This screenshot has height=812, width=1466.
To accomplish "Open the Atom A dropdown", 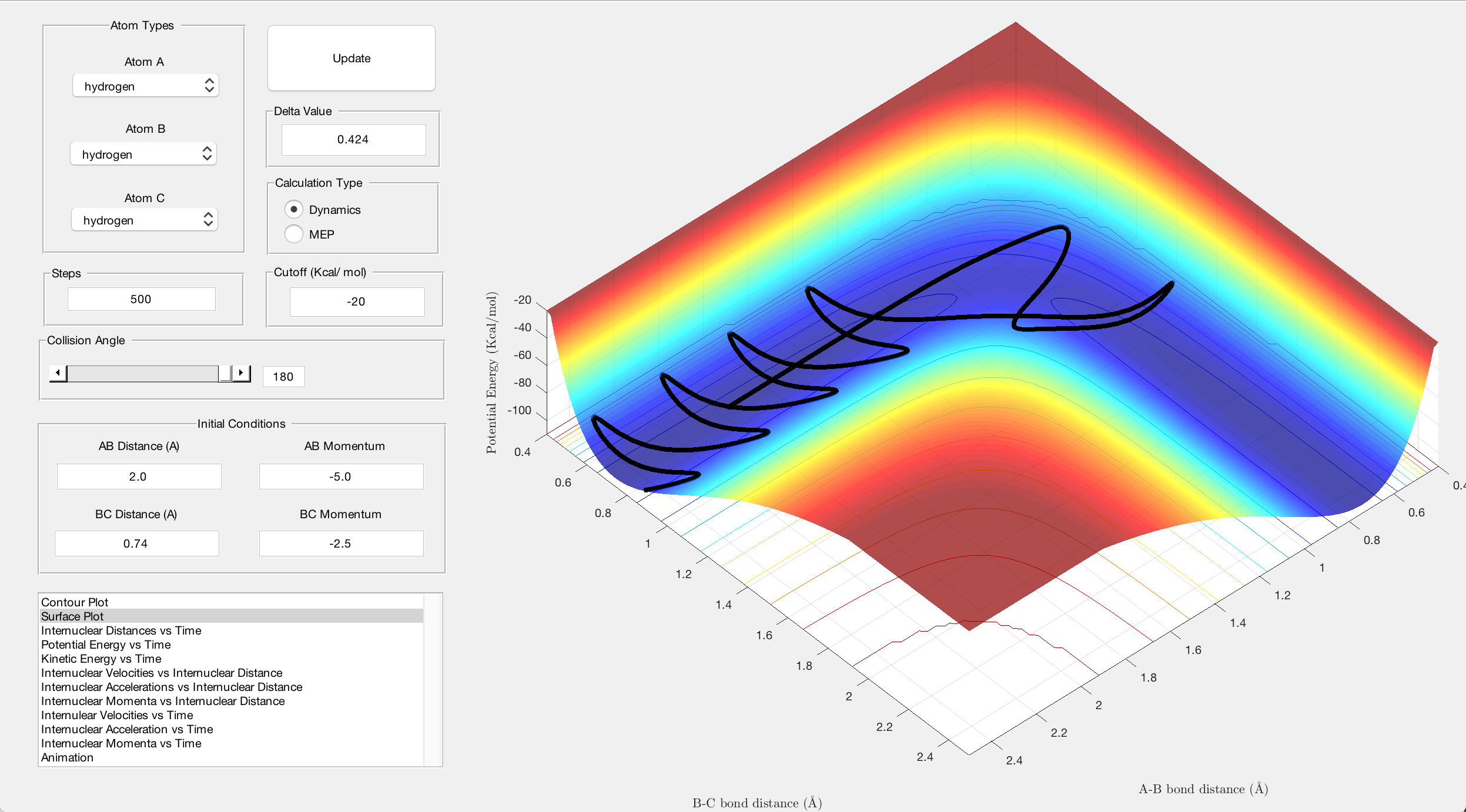I will click(x=145, y=86).
